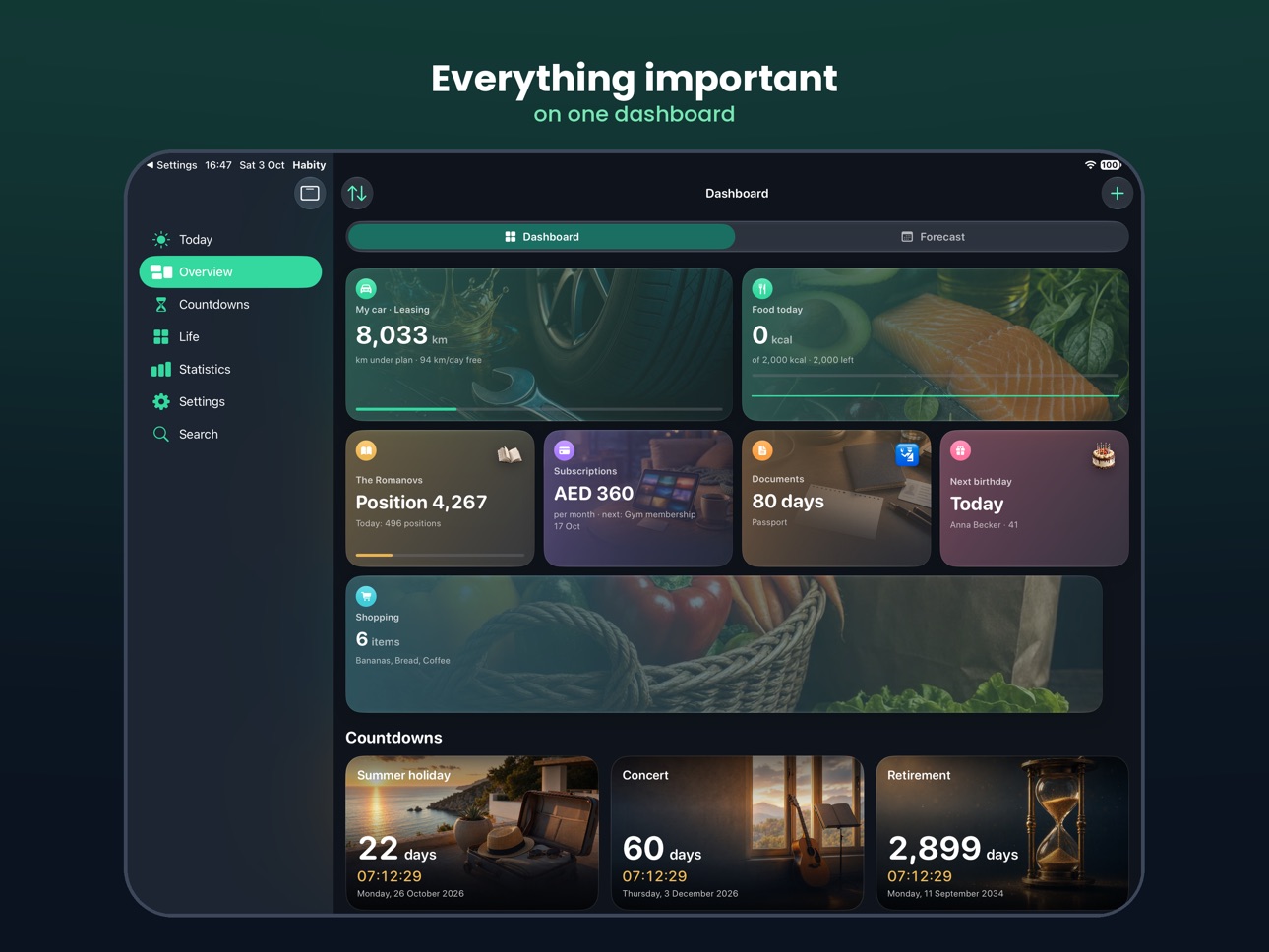Click Bananas, Bread, Coffee item list
1269x952 pixels.
pyautogui.click(x=402, y=661)
